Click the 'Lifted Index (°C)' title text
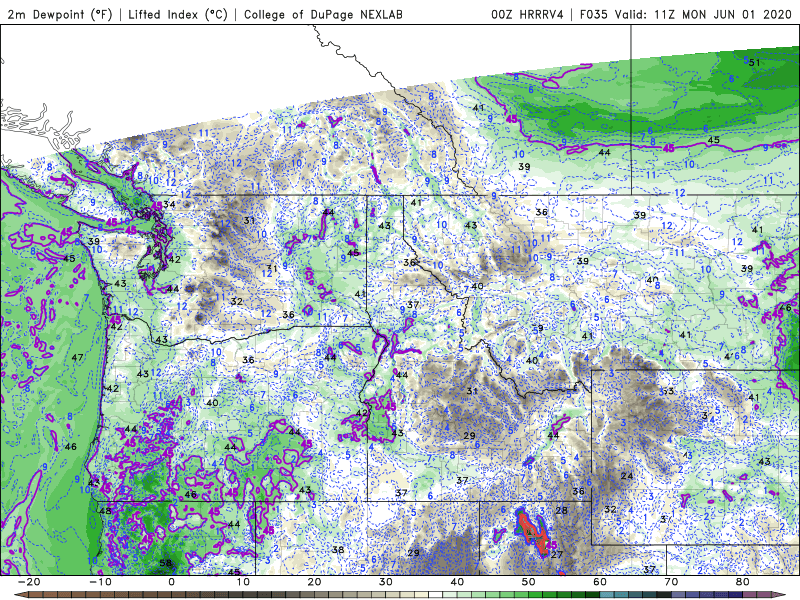Image resolution: width=800 pixels, height=600 pixels. pyautogui.click(x=178, y=14)
